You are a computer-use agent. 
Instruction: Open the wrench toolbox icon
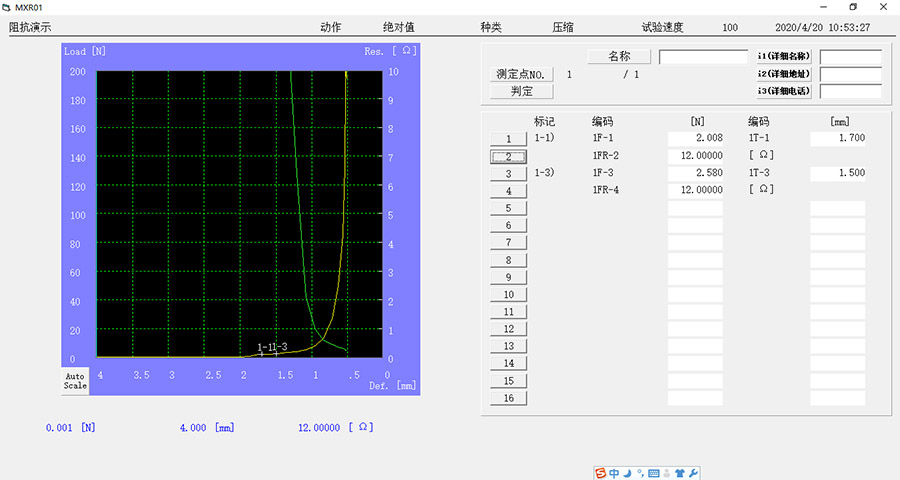pos(693,473)
